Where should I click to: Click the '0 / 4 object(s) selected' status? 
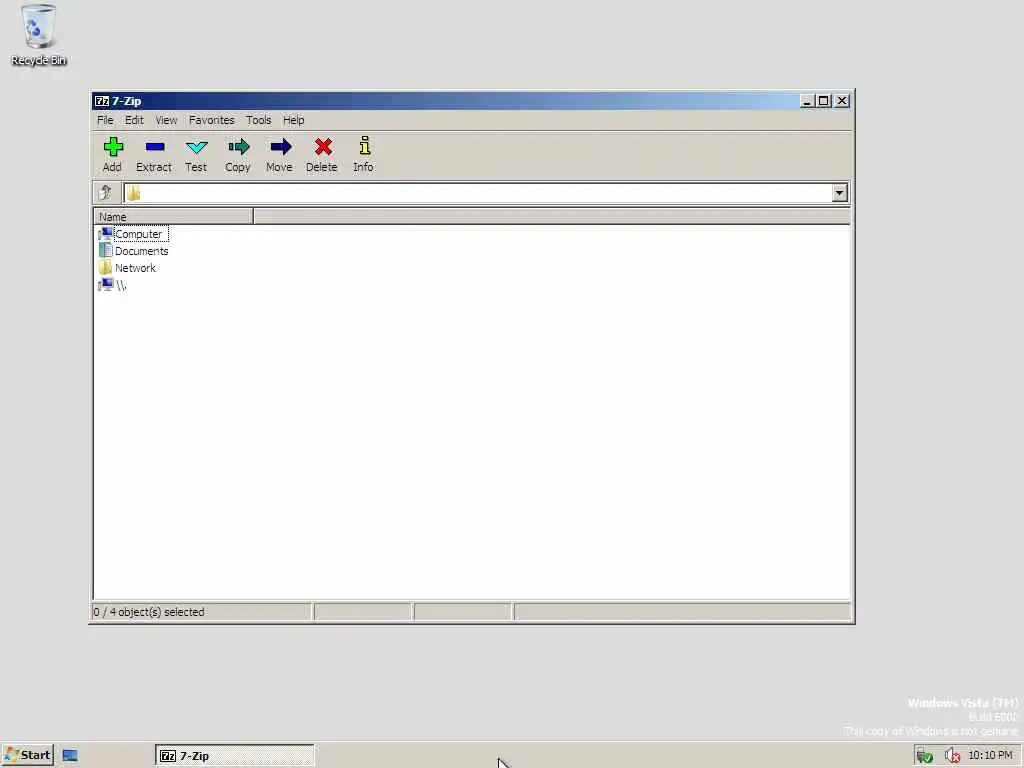coord(149,612)
